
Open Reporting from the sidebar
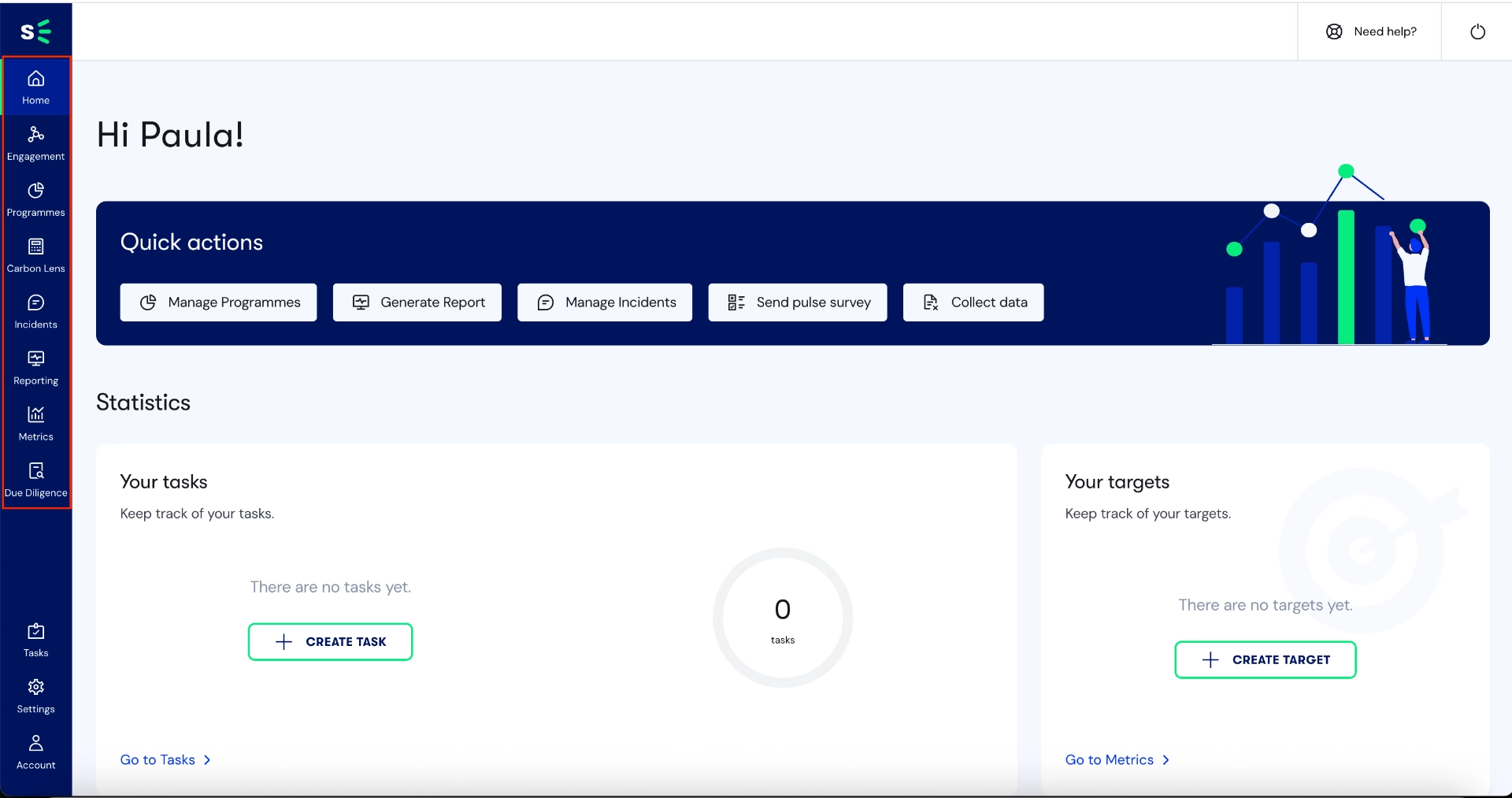click(36, 367)
